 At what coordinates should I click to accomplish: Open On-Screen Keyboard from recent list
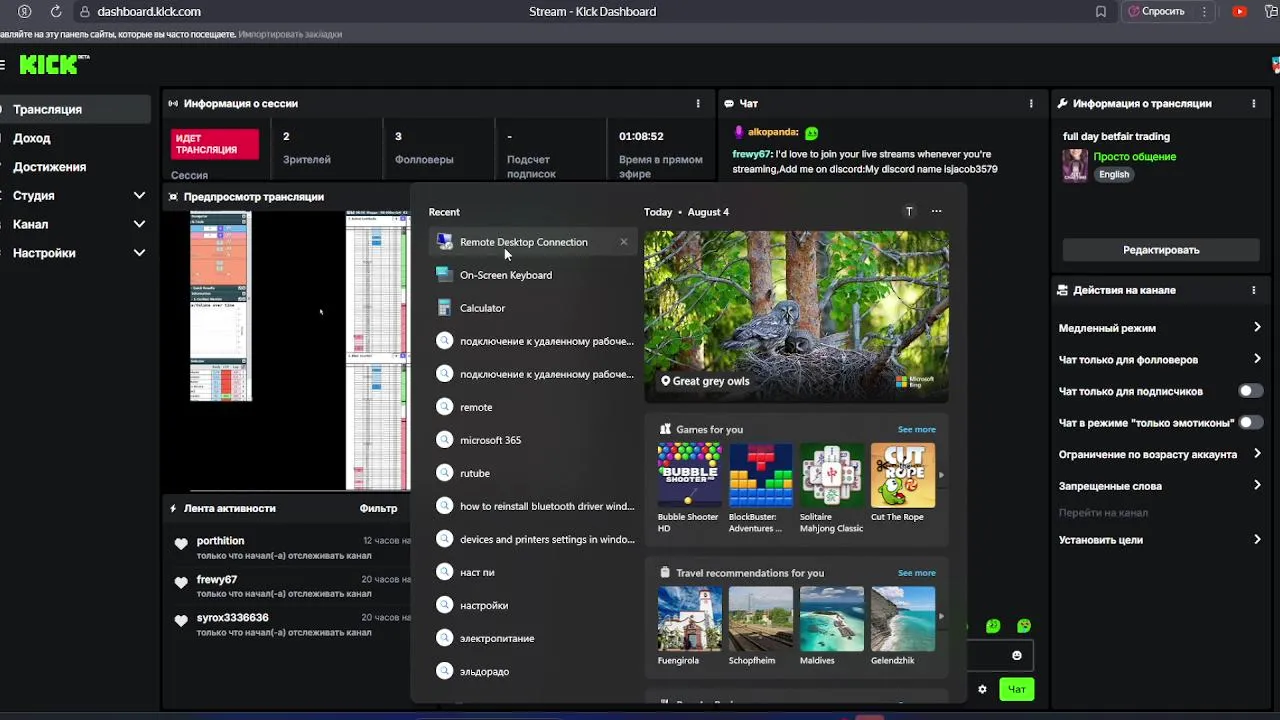point(532,275)
